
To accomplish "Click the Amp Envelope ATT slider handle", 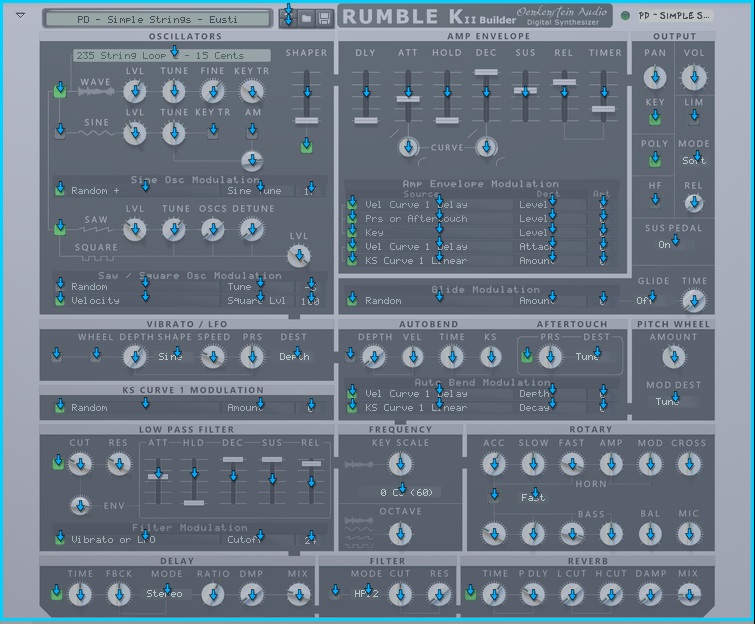I will tap(408, 99).
